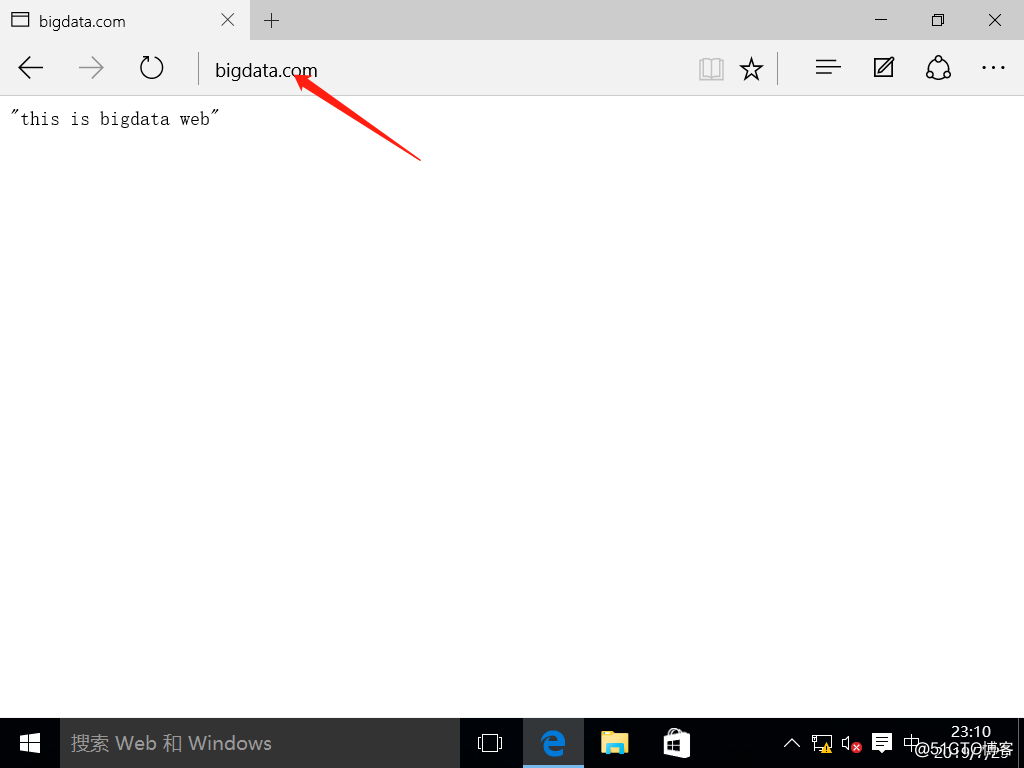Open the Share icon
This screenshot has height=768, width=1024.
pyautogui.click(x=938, y=68)
